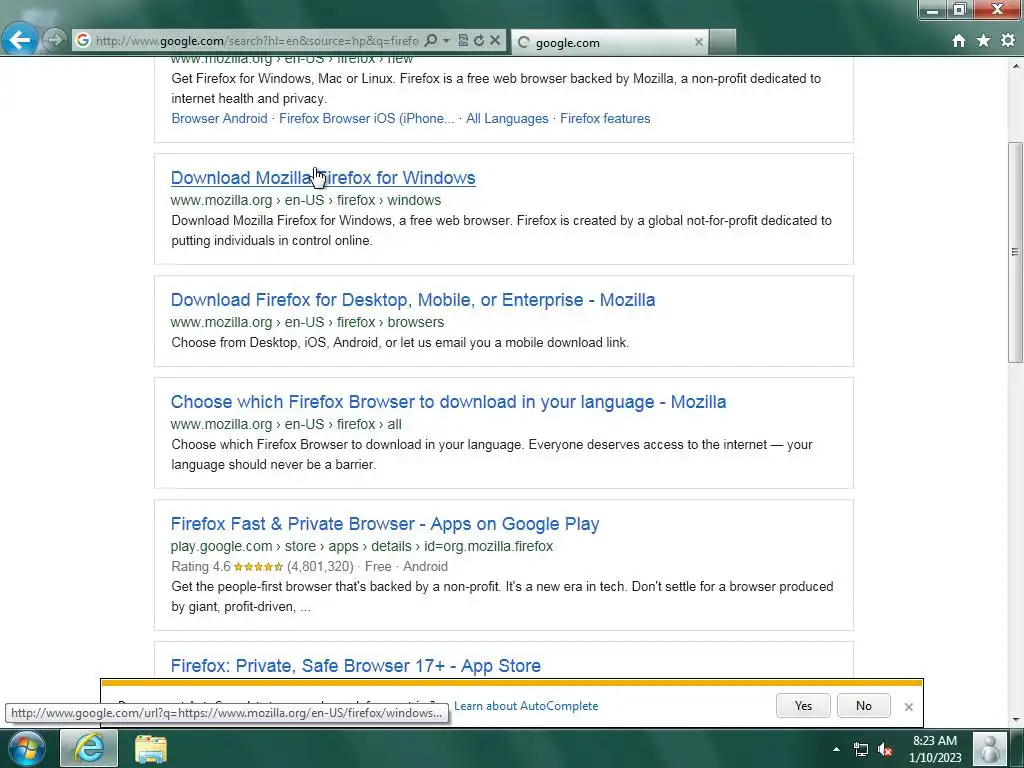Click 'www.mozilla.org › en-US › firefox › all' text
Image resolution: width=1024 pixels, height=768 pixels.
pyautogui.click(x=286, y=424)
